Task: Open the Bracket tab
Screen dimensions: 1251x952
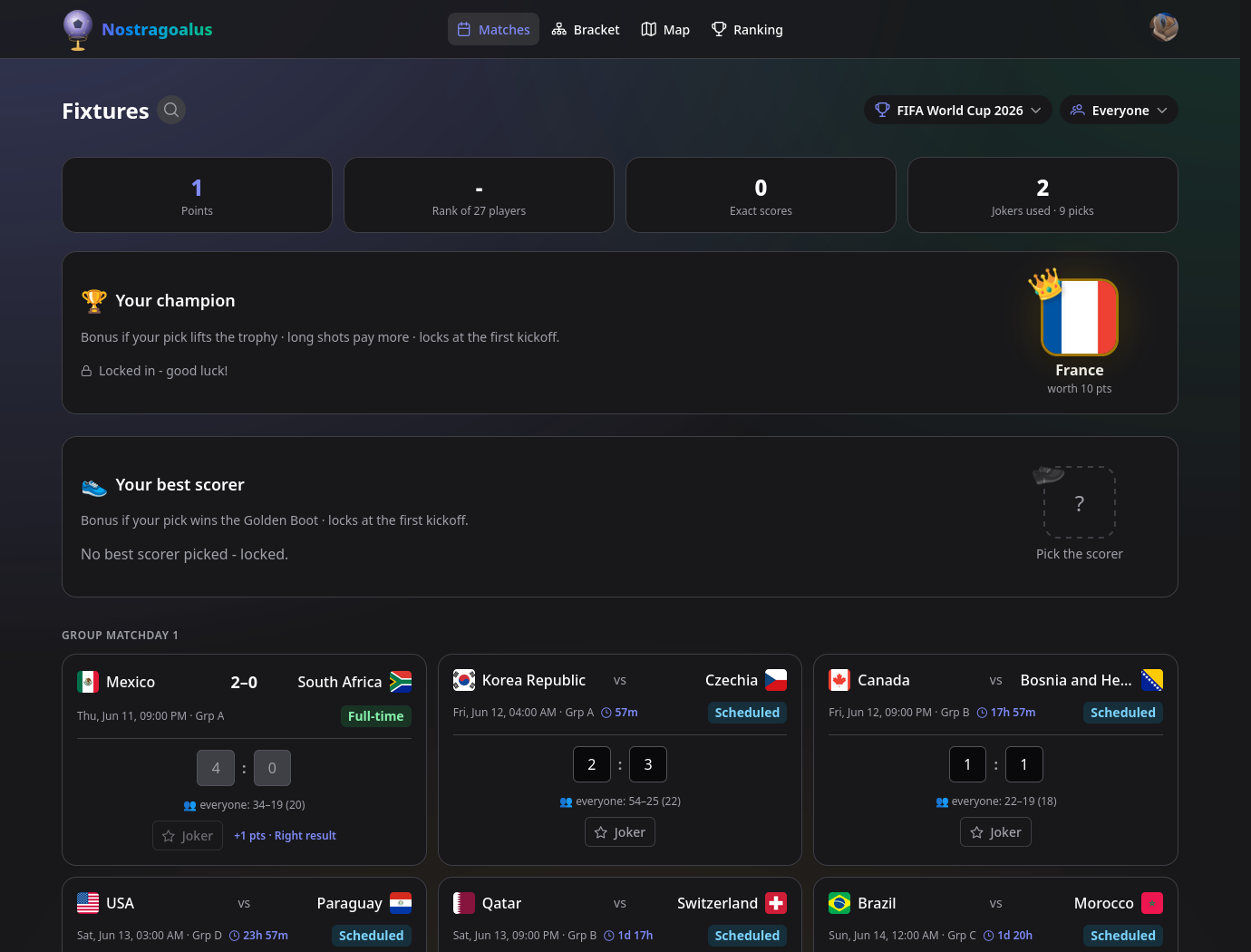Action: 586,29
